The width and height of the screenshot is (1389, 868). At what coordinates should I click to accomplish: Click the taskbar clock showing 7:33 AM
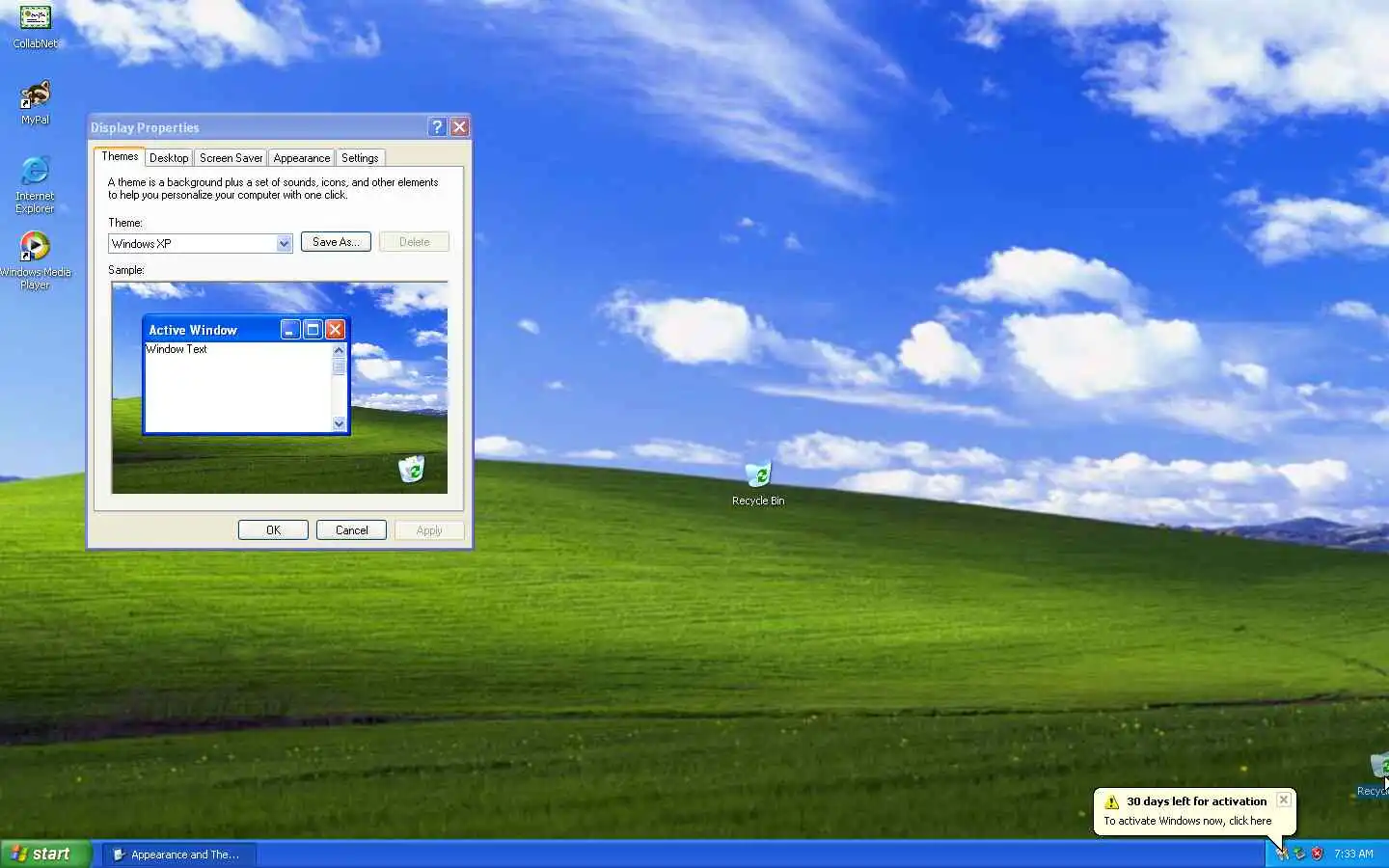coord(1353,854)
